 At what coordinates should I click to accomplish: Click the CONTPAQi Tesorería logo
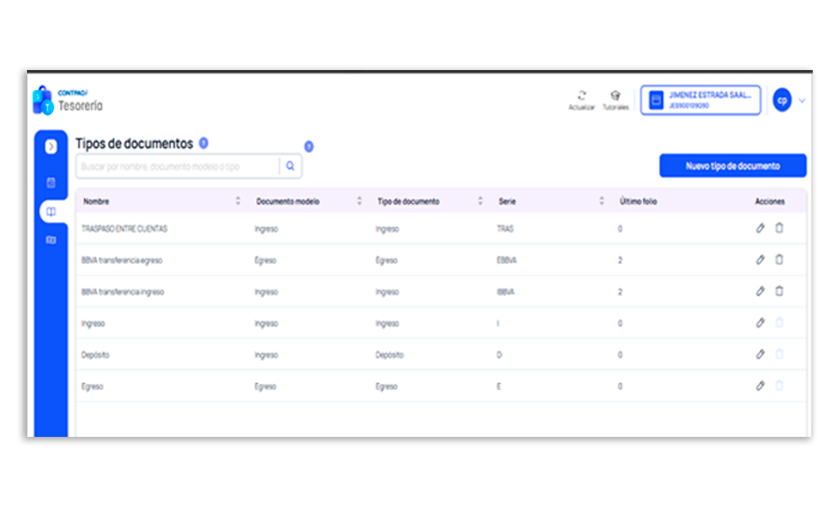68,100
